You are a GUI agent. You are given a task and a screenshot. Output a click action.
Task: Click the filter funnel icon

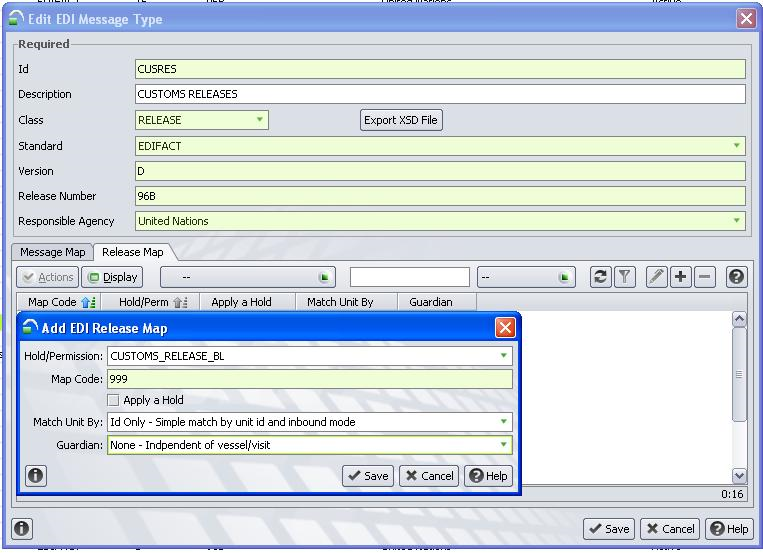(x=624, y=277)
